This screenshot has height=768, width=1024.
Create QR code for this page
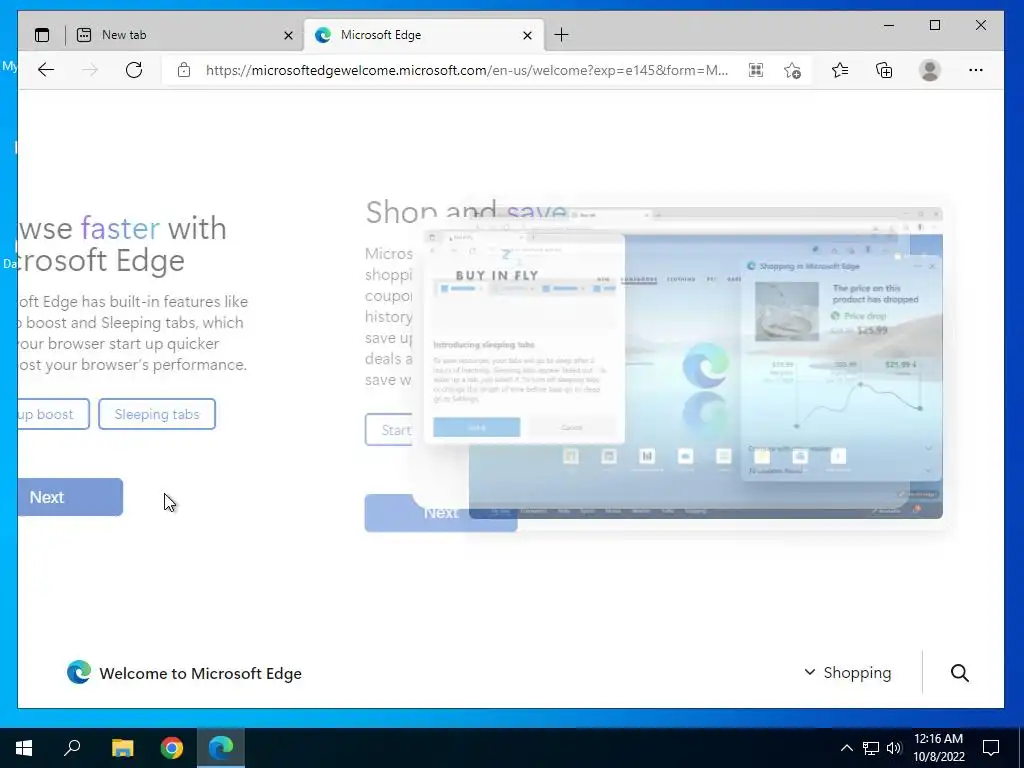[x=756, y=70]
